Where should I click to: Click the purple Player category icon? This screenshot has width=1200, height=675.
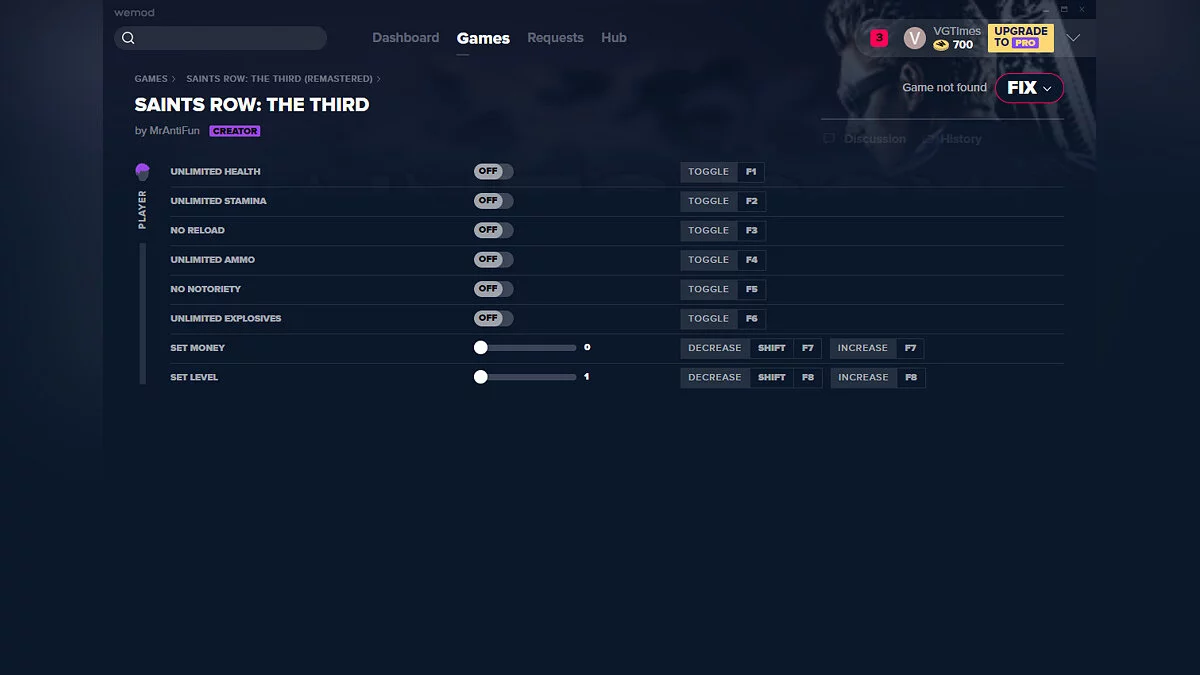pyautogui.click(x=142, y=172)
